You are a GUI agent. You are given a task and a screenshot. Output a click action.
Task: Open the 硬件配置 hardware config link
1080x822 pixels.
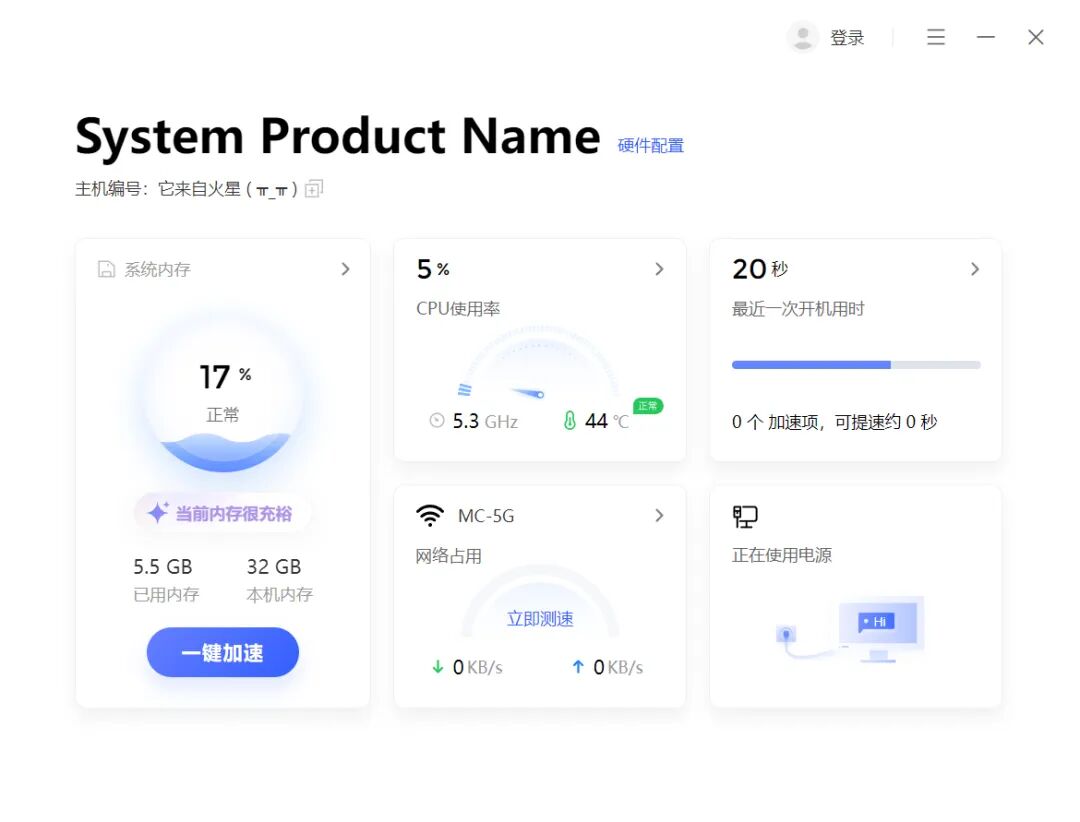650,145
